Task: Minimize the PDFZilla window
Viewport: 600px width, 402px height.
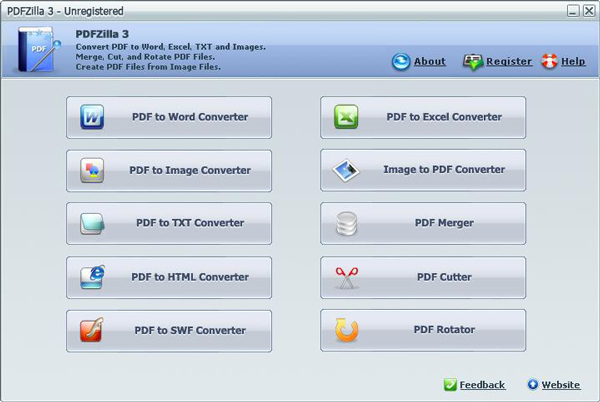Action: 573,11
